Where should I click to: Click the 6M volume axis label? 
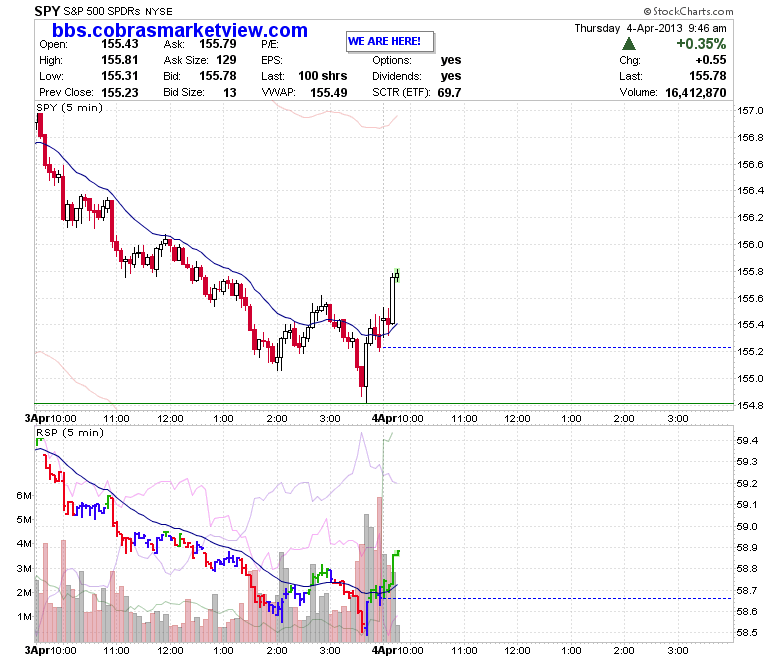coord(24,495)
